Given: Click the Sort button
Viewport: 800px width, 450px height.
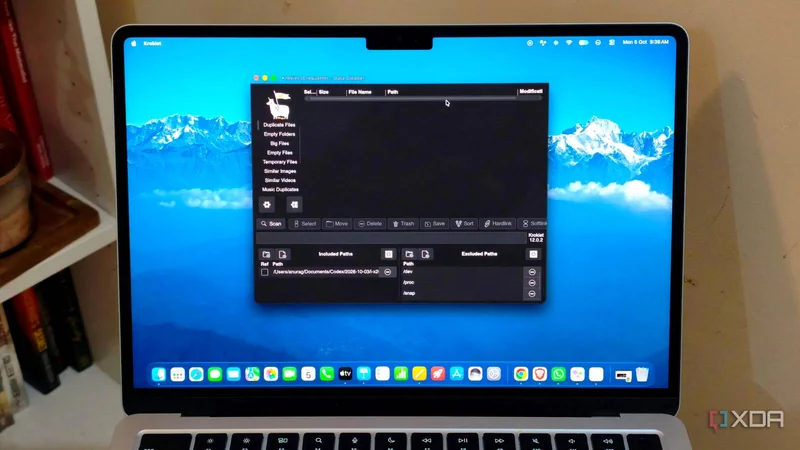Looking at the screenshot, I should coord(464,223).
